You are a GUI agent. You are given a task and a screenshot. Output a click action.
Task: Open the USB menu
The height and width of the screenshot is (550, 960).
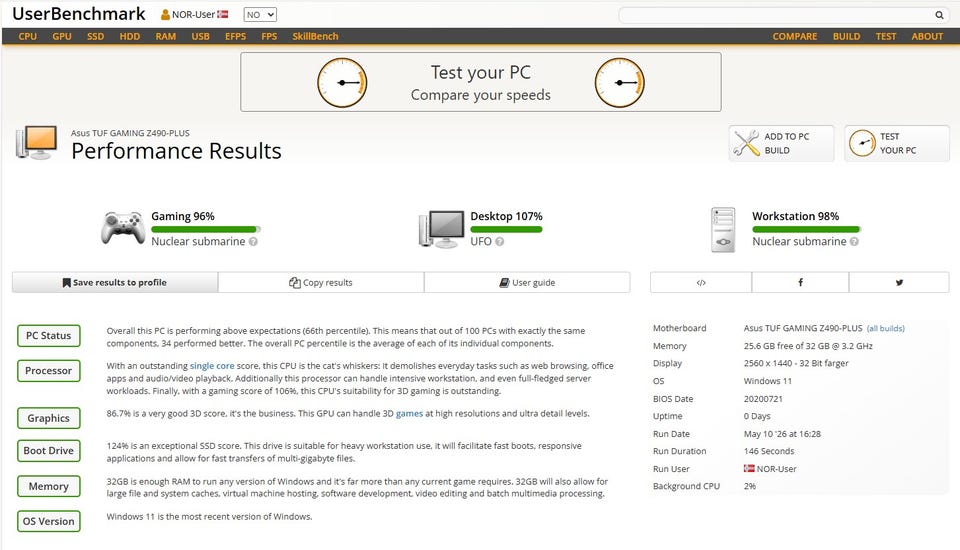point(201,36)
